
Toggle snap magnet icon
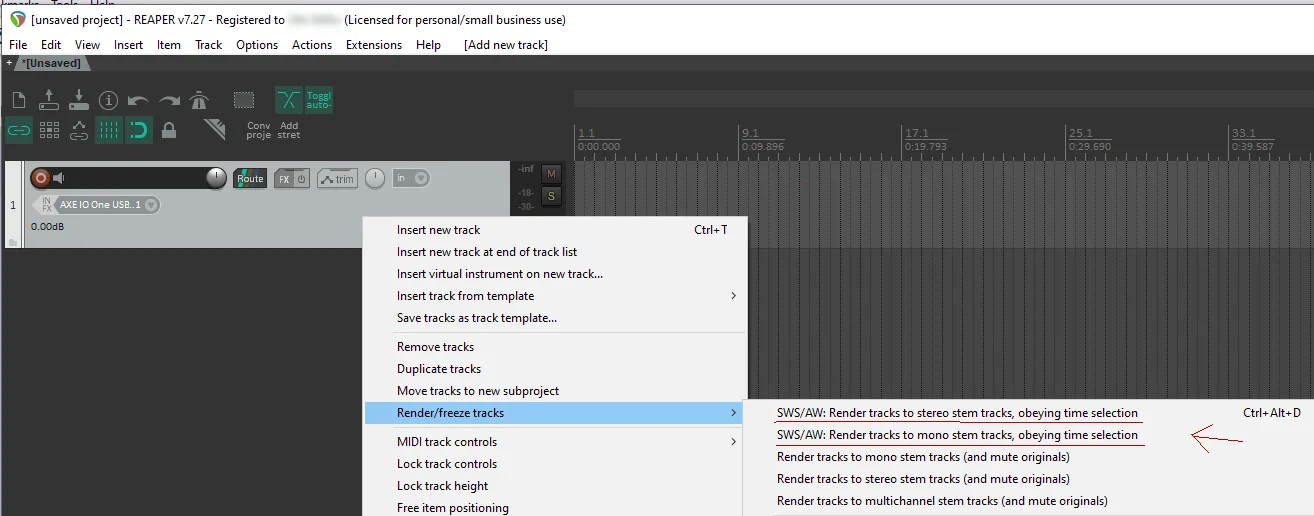139,130
